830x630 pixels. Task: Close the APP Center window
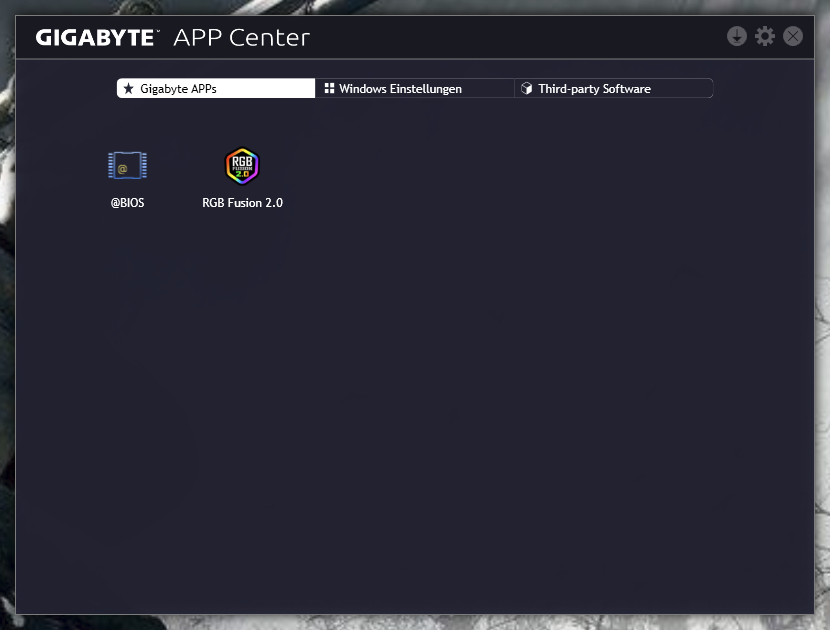point(792,37)
